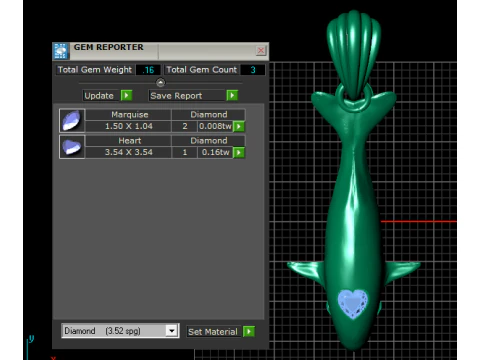Click the green arrow next to Update
This screenshot has width=480, height=360.
[x=126, y=96]
